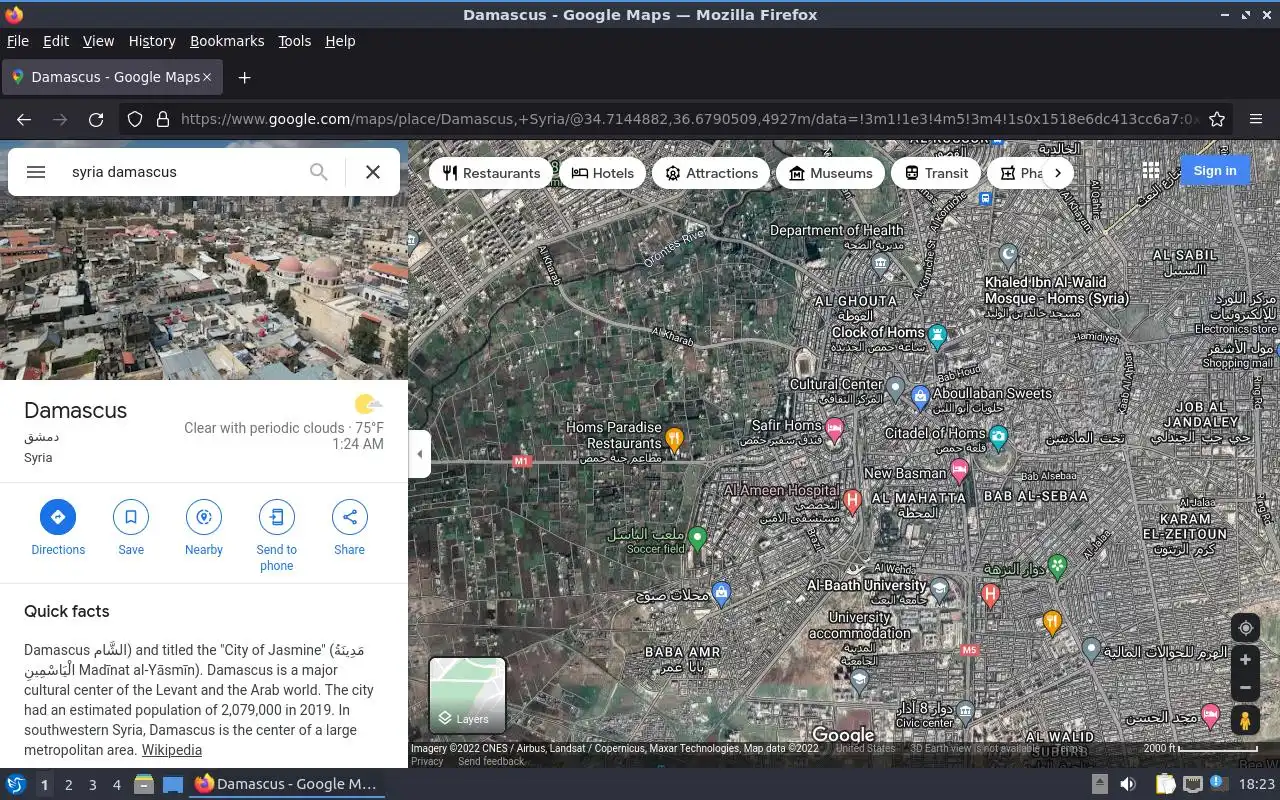Screen dimensions: 1280x800
Task: Open the Wikipedia link
Action: (x=171, y=750)
